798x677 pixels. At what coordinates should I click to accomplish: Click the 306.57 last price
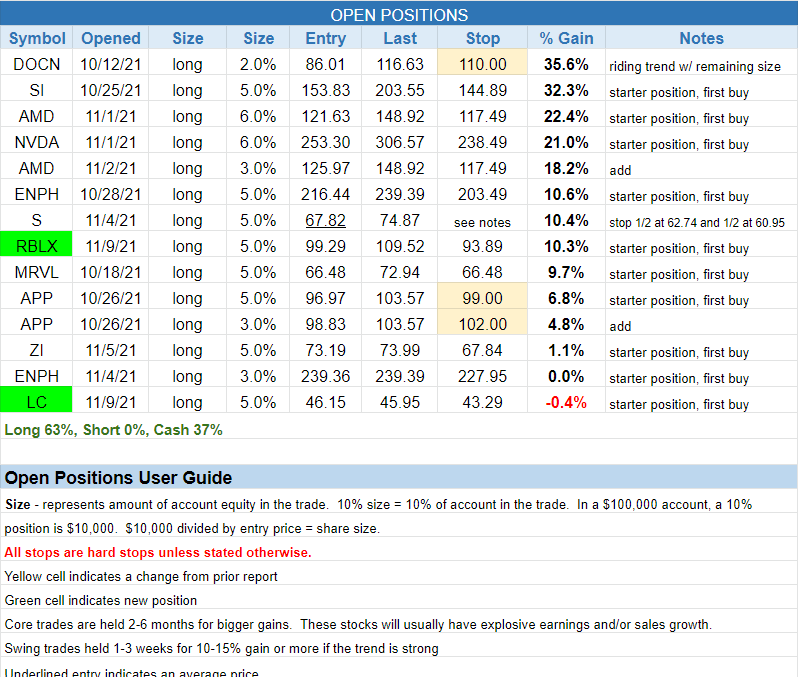pyautogui.click(x=400, y=142)
